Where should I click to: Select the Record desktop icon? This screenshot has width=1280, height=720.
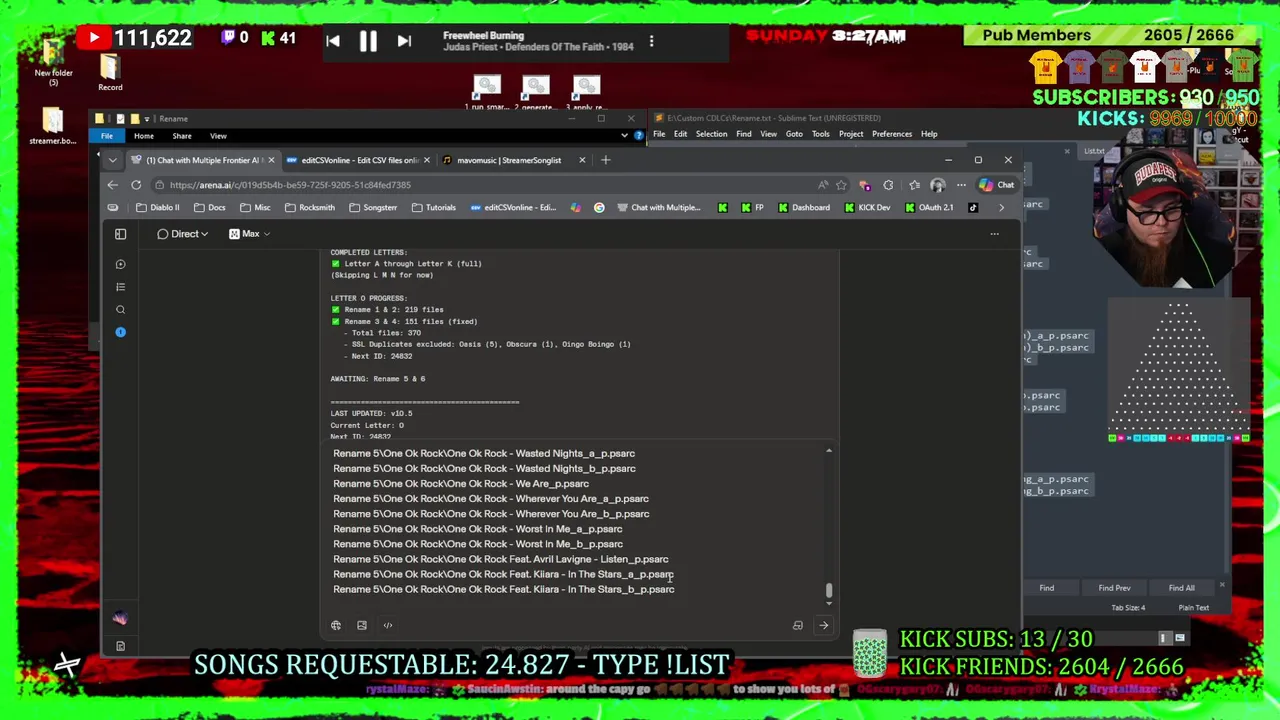tap(110, 73)
